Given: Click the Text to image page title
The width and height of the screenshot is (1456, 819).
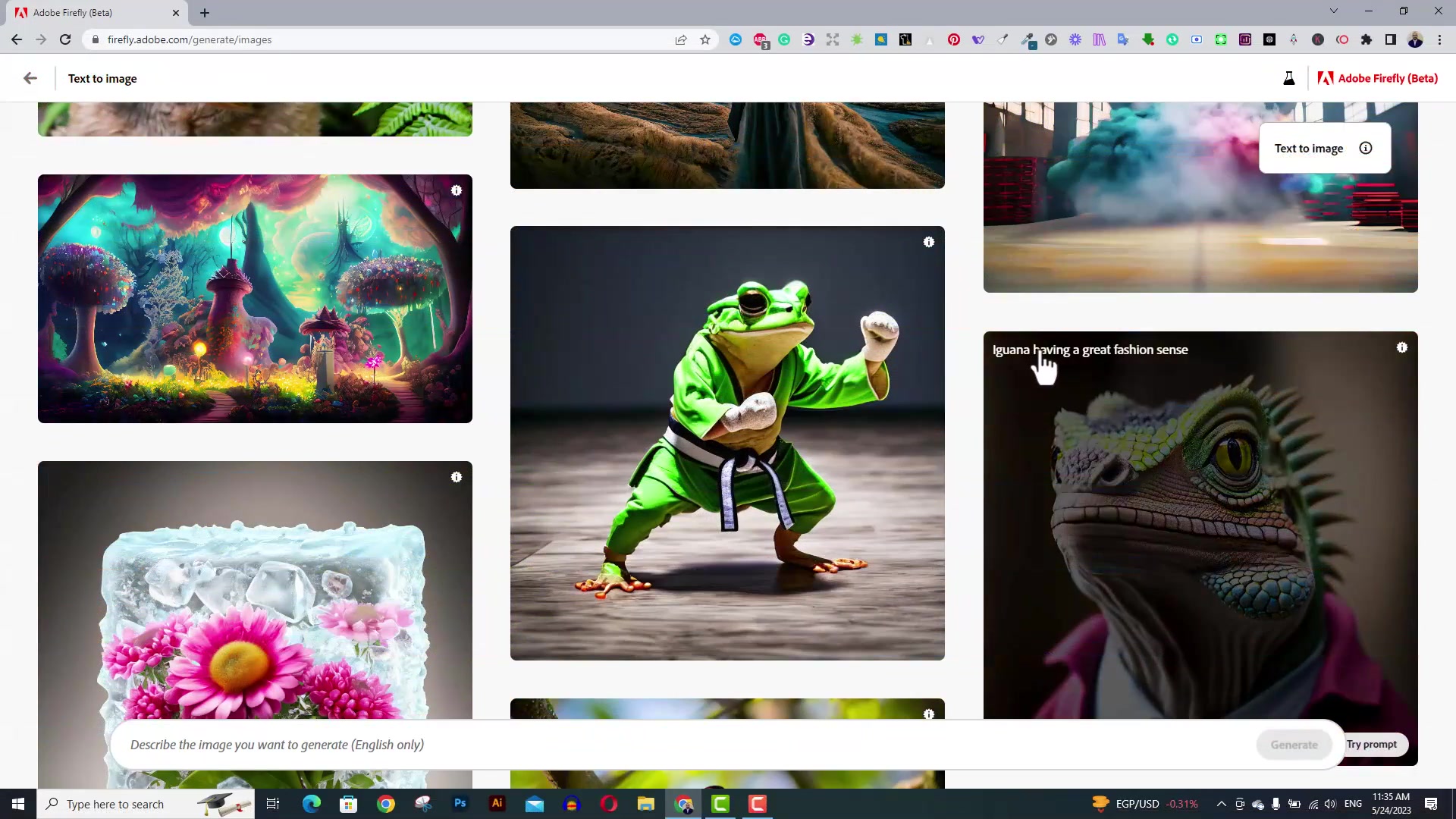Looking at the screenshot, I should pyautogui.click(x=102, y=78).
